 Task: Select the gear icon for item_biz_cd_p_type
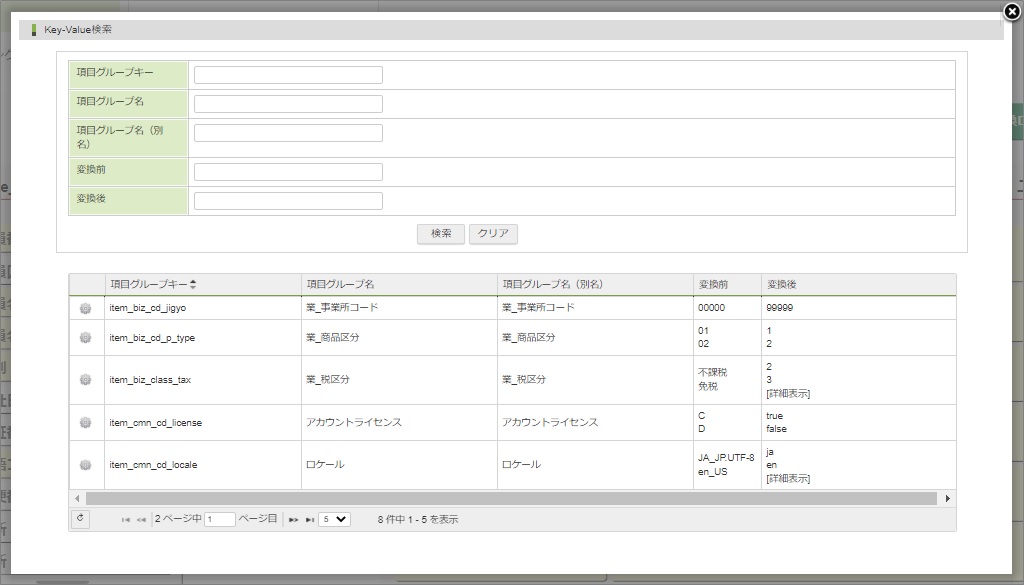coord(86,338)
